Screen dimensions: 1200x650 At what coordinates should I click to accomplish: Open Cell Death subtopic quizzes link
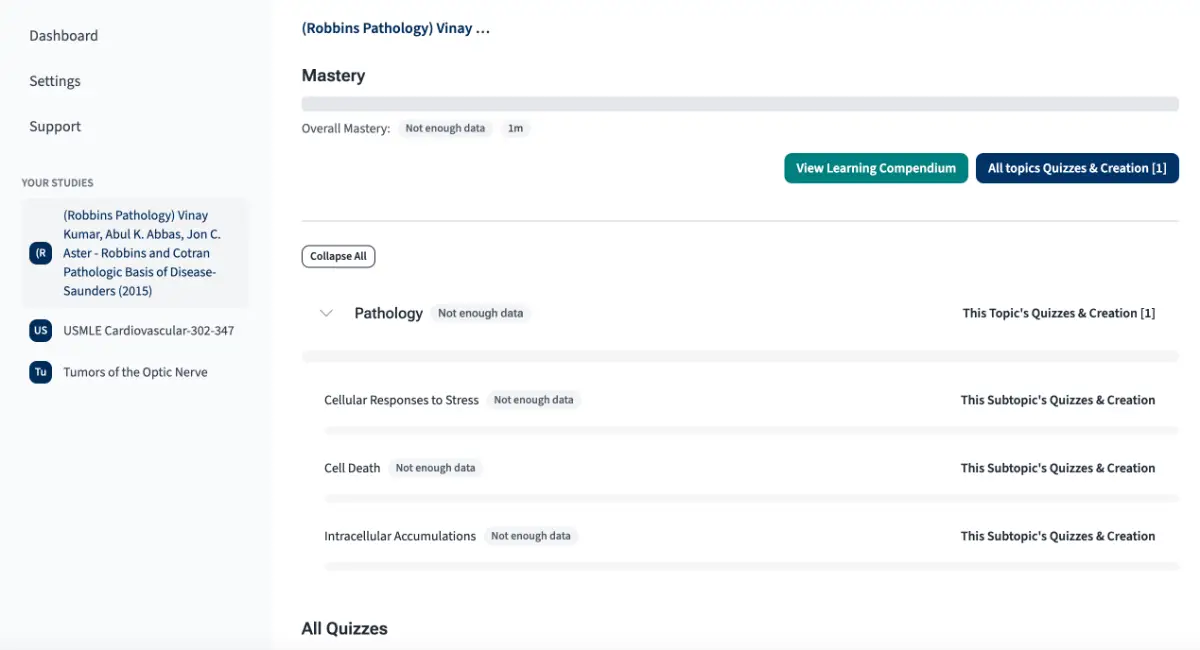coord(1057,468)
